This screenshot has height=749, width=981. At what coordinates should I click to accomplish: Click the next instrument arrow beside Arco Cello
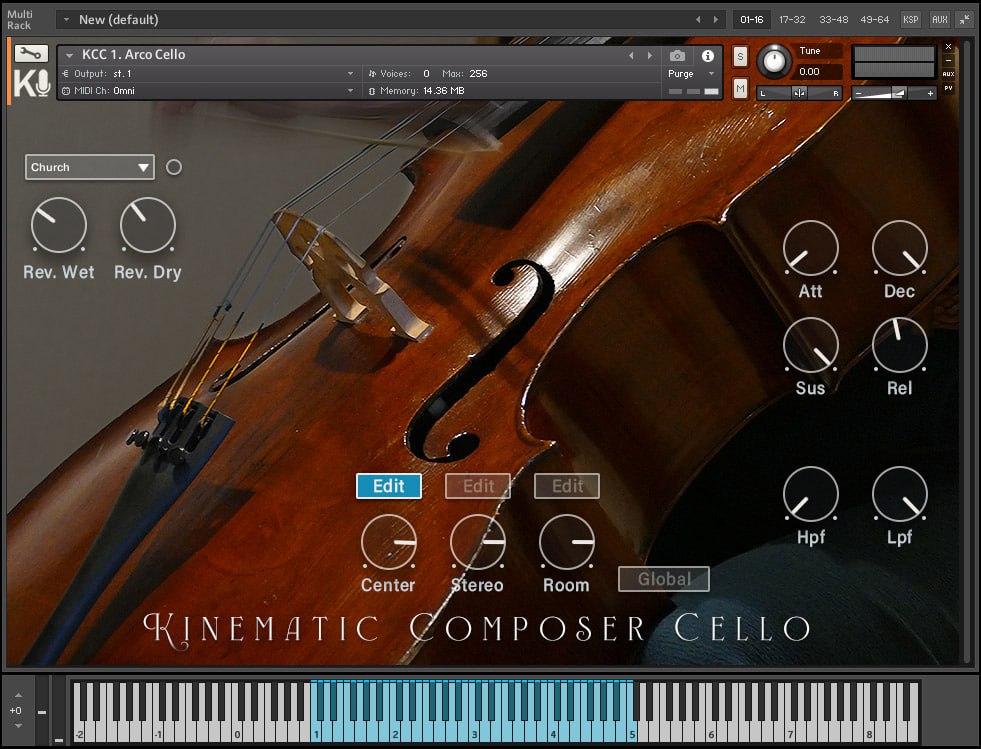point(650,56)
